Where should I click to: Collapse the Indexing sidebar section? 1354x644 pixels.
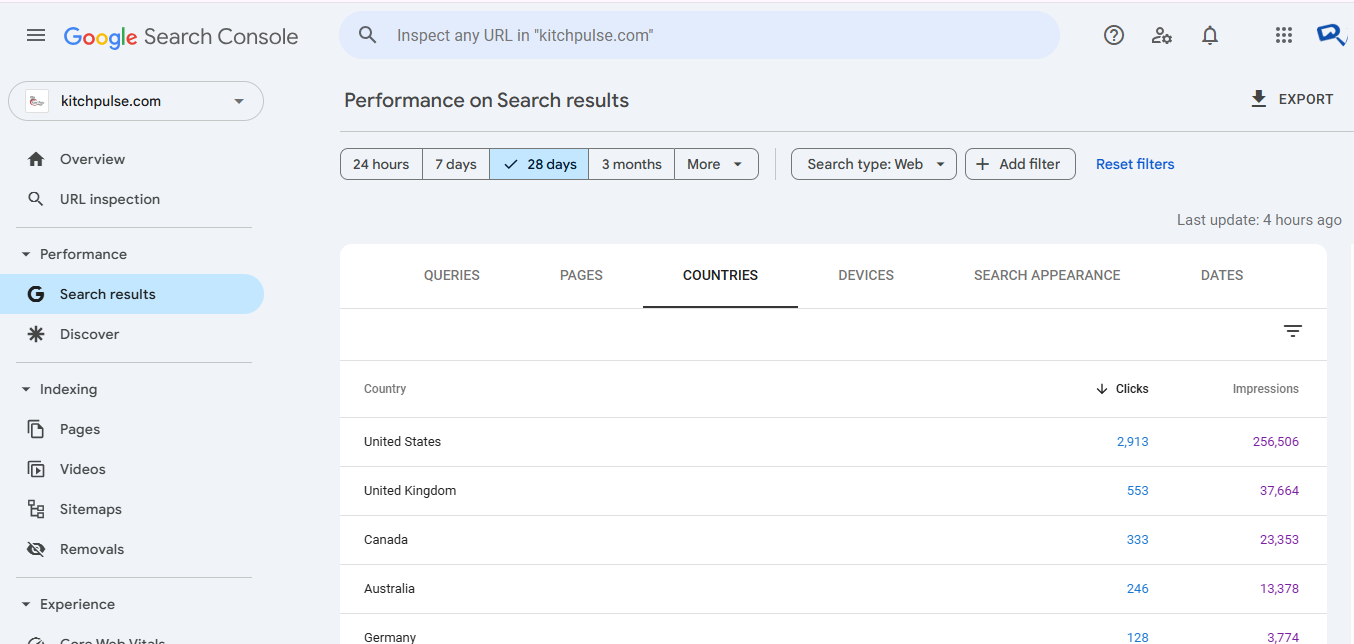[26, 389]
